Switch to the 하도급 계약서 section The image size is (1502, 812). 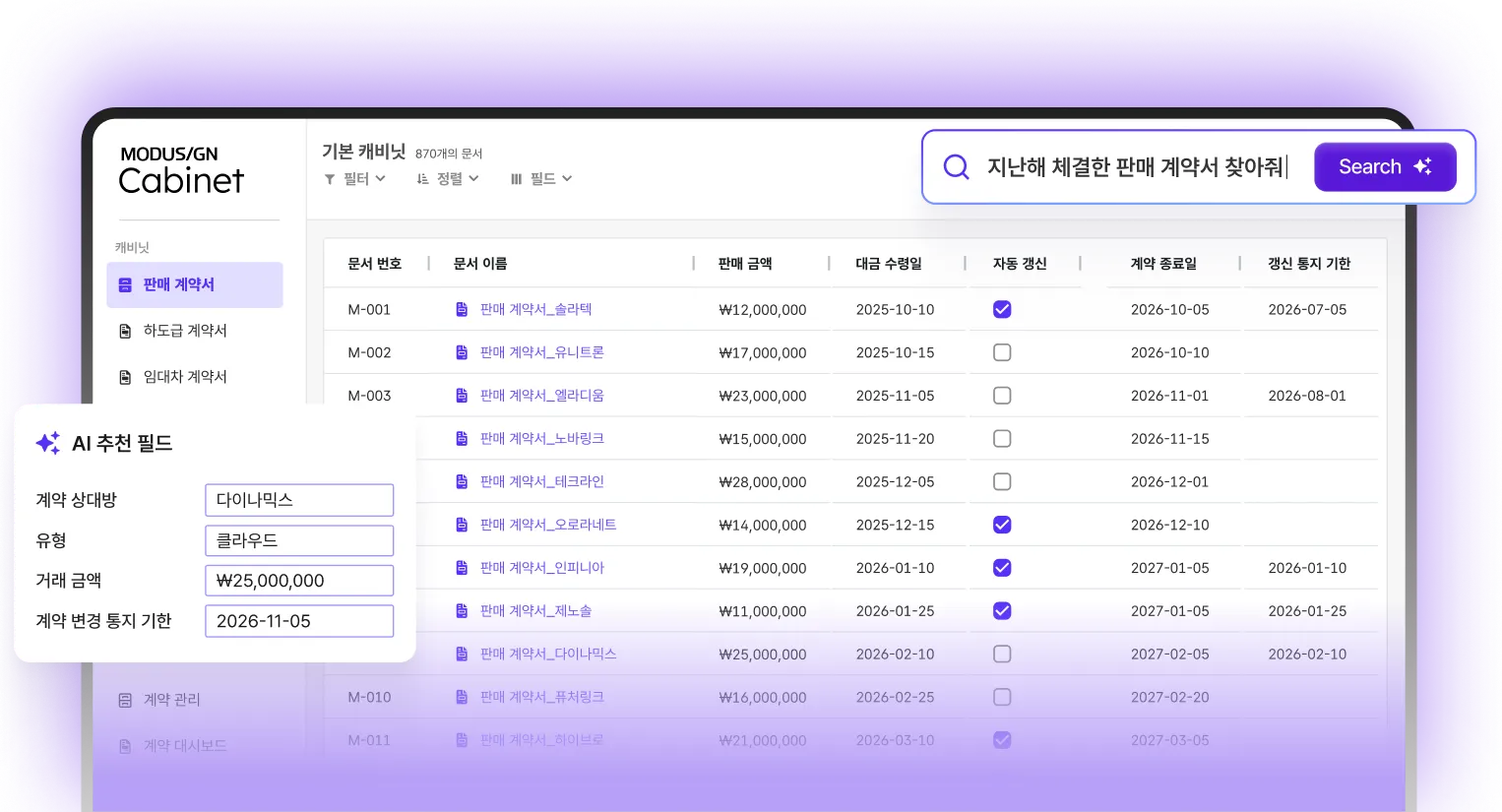184,331
